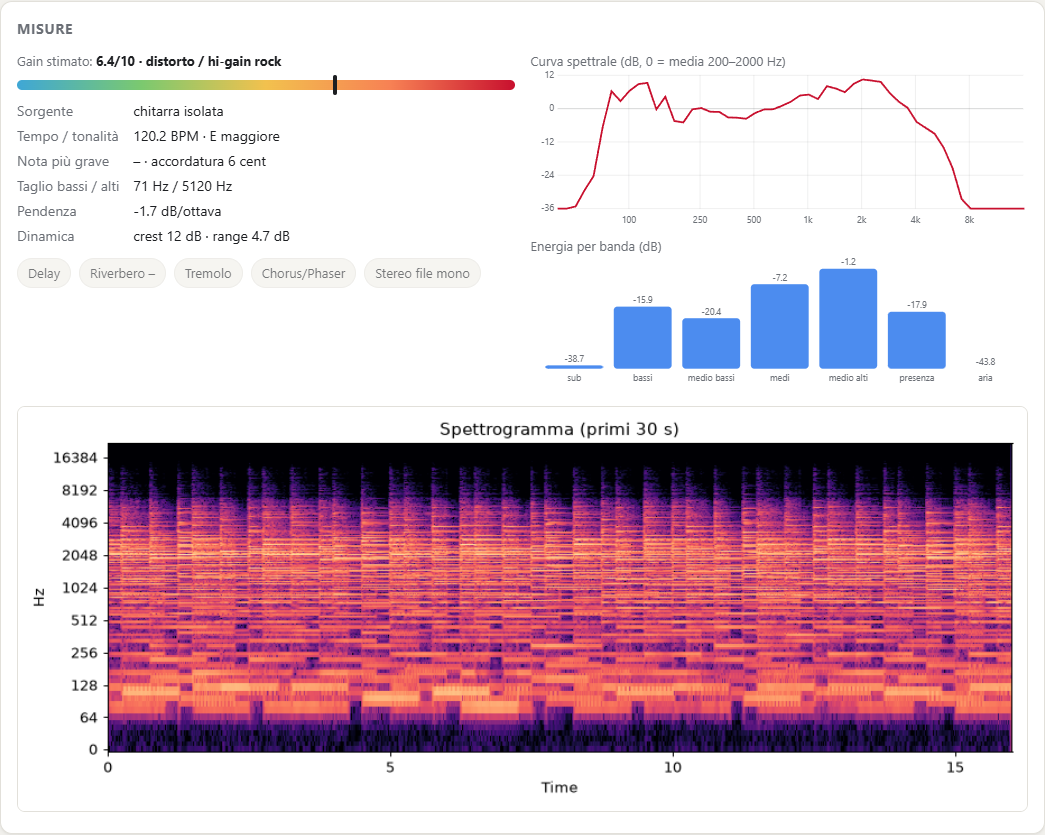Click the -43.8 aria value label
Screen dimensions: 1045x835
[985, 362]
